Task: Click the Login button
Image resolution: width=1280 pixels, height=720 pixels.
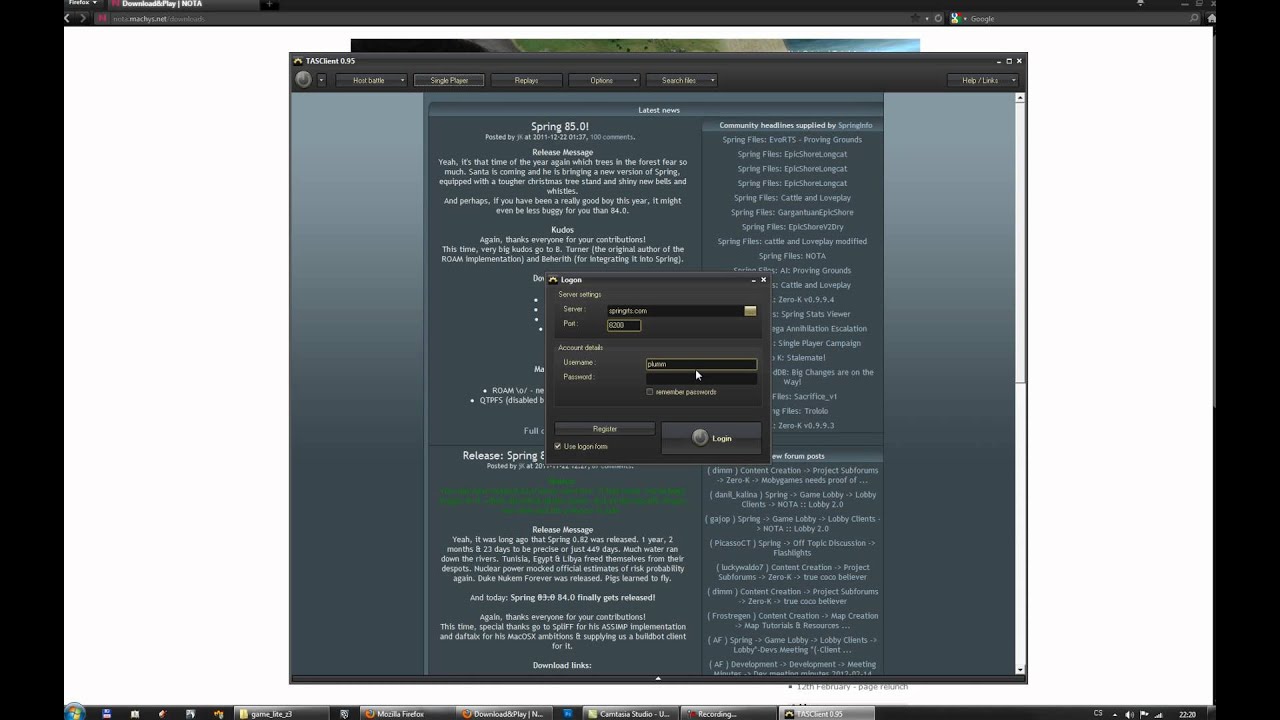Action: pos(711,438)
